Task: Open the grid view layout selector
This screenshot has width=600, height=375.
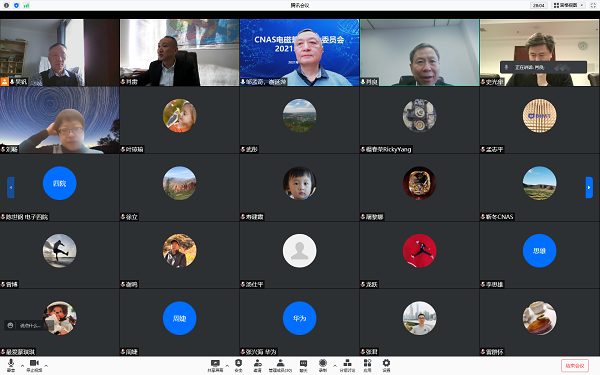Action: [568, 5]
